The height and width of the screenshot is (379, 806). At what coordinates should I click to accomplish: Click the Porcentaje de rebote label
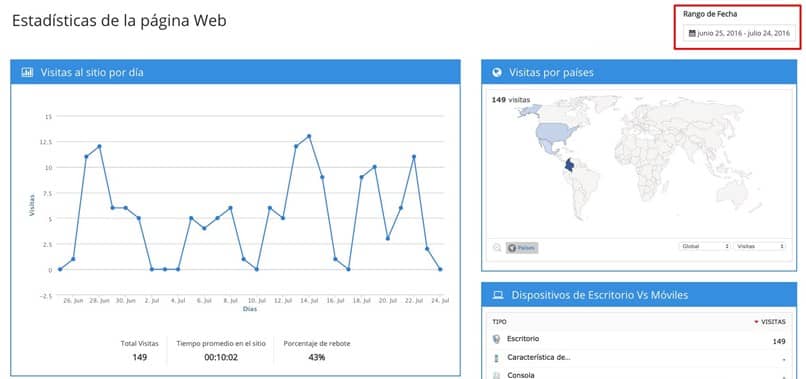tap(317, 343)
